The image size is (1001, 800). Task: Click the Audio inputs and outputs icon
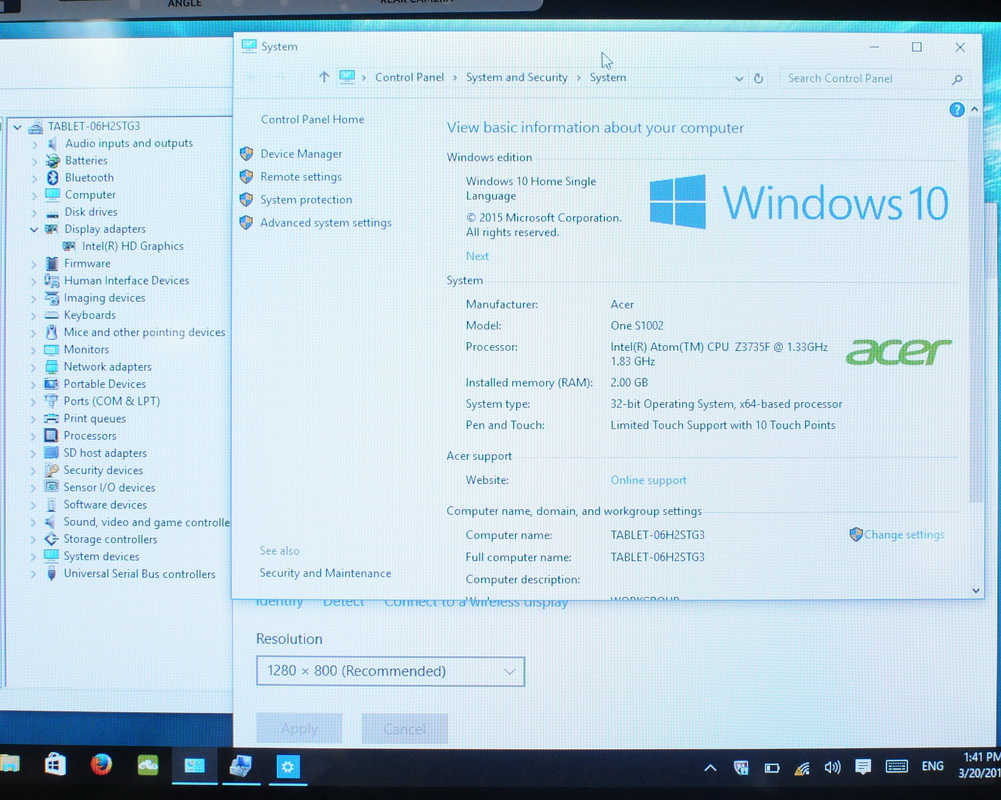pos(52,143)
